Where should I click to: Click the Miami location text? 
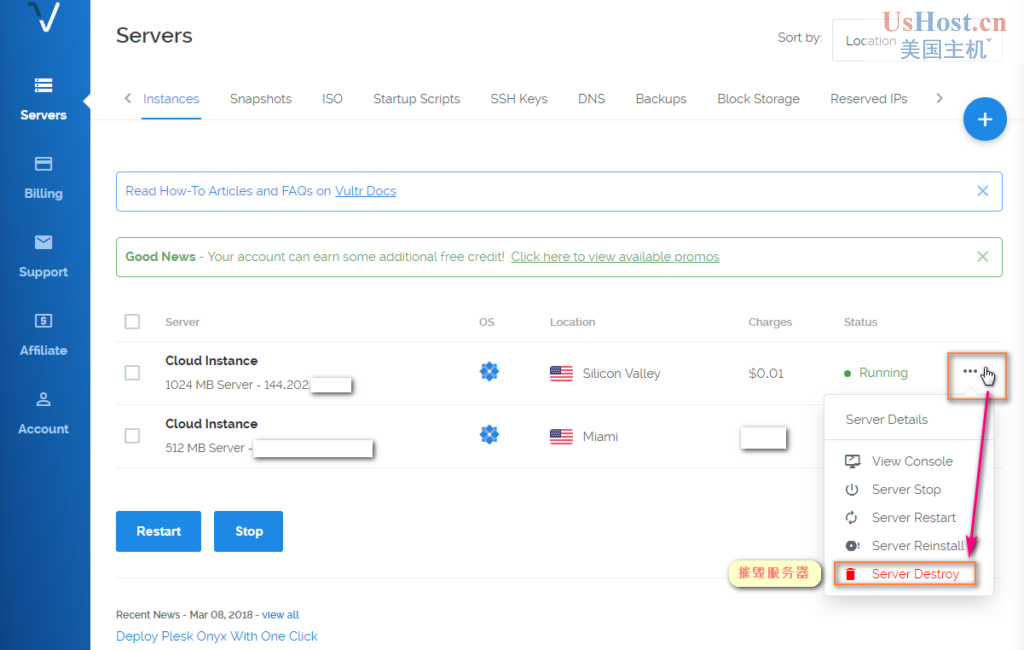600,436
